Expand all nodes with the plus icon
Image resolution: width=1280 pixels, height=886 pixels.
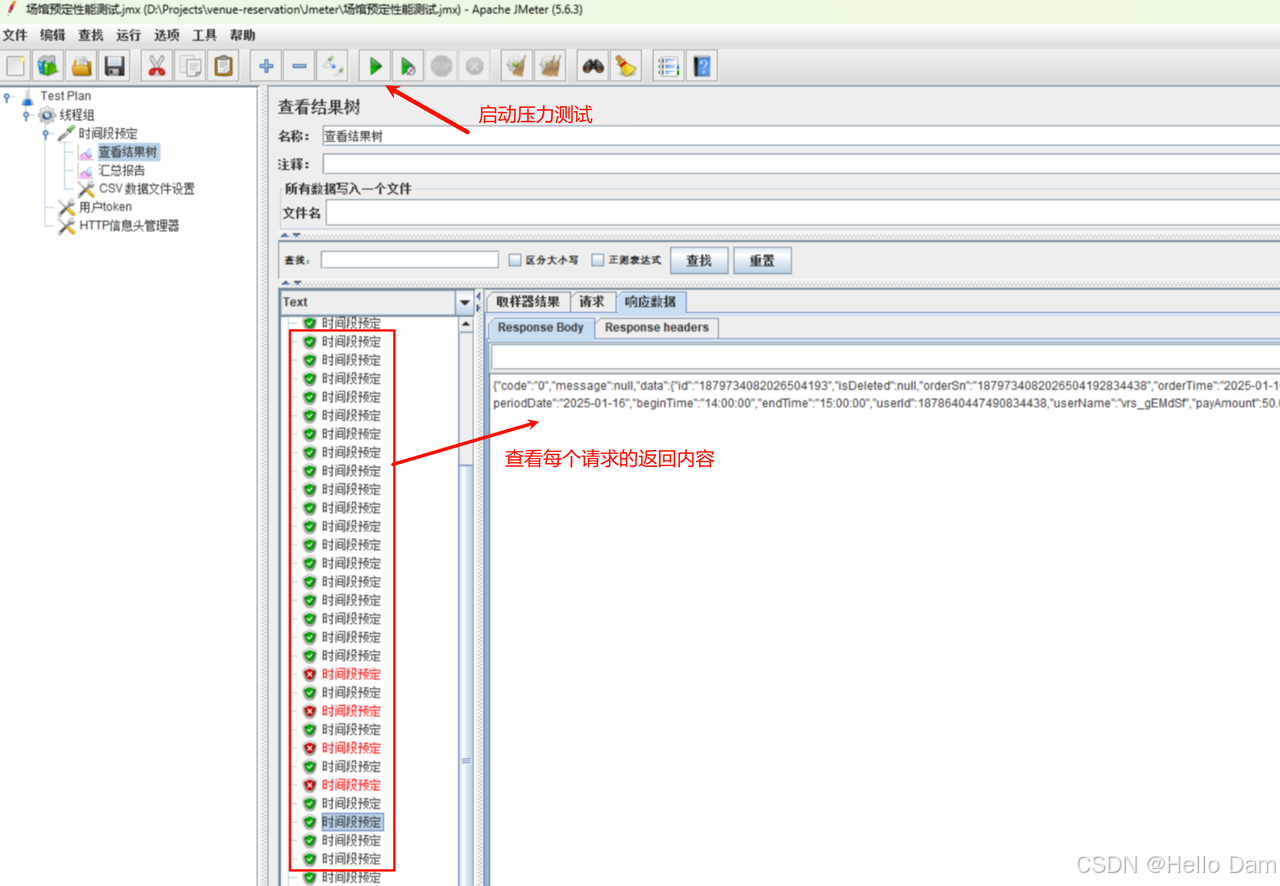[266, 66]
